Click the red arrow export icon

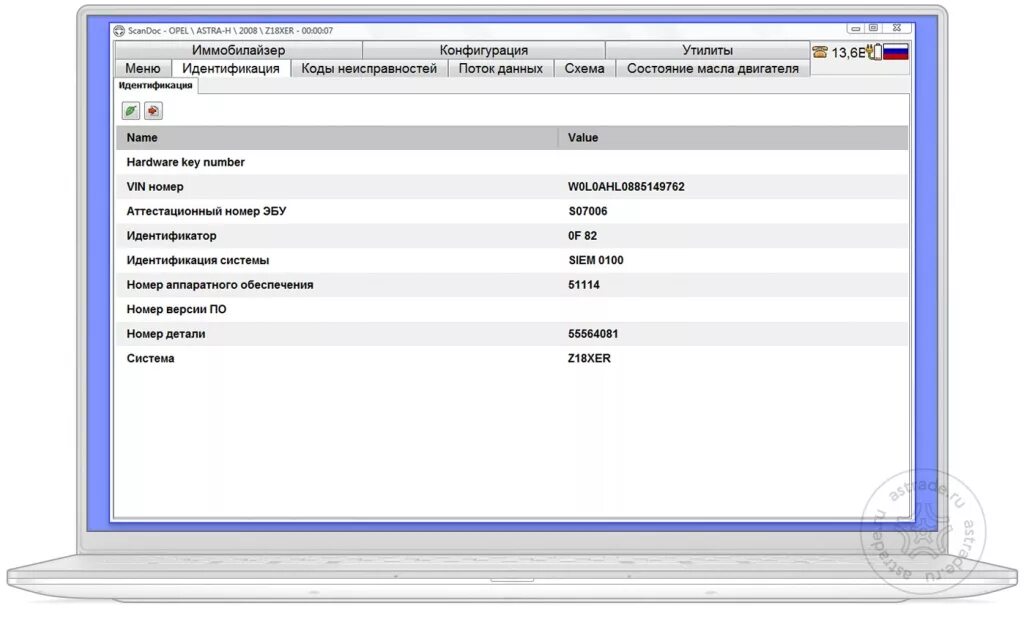coord(153,110)
